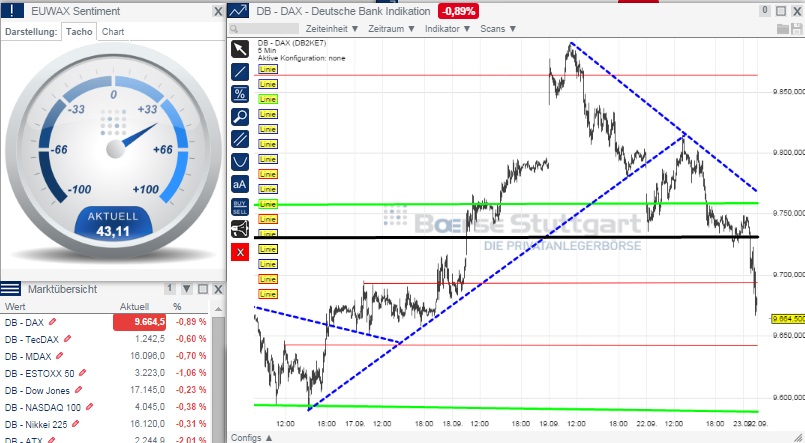The image size is (805, 443).
Task: Click the yellow current price tag on chart axis
Action: pyautogui.click(x=788, y=319)
